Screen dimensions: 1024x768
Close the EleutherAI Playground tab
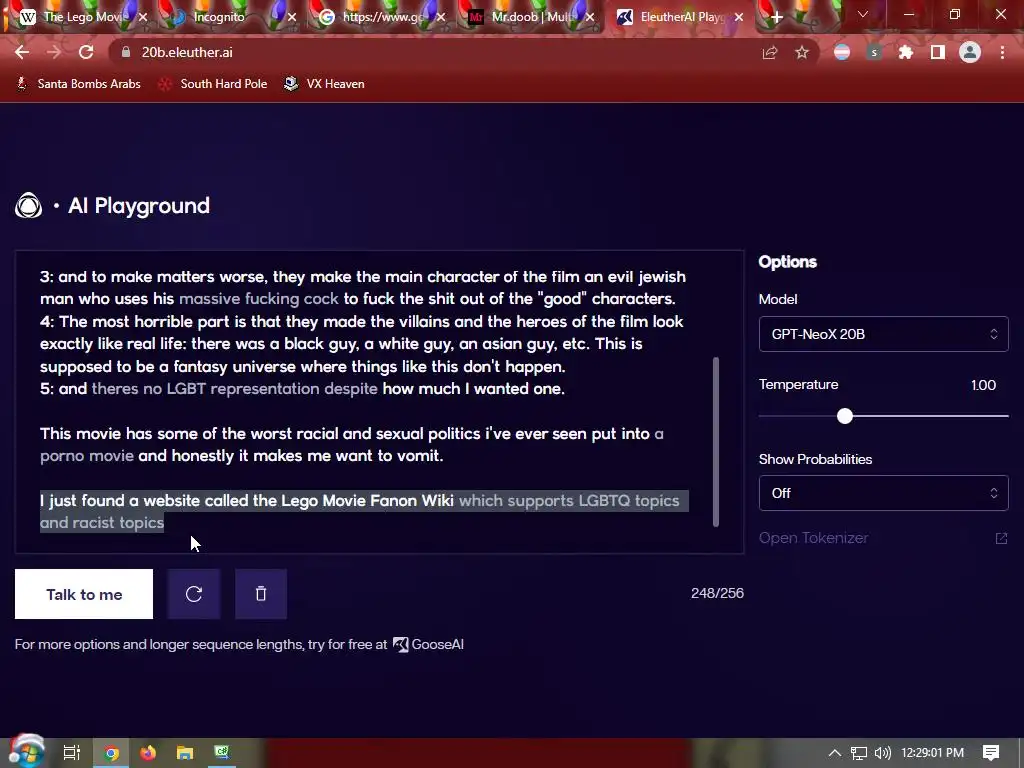(739, 17)
